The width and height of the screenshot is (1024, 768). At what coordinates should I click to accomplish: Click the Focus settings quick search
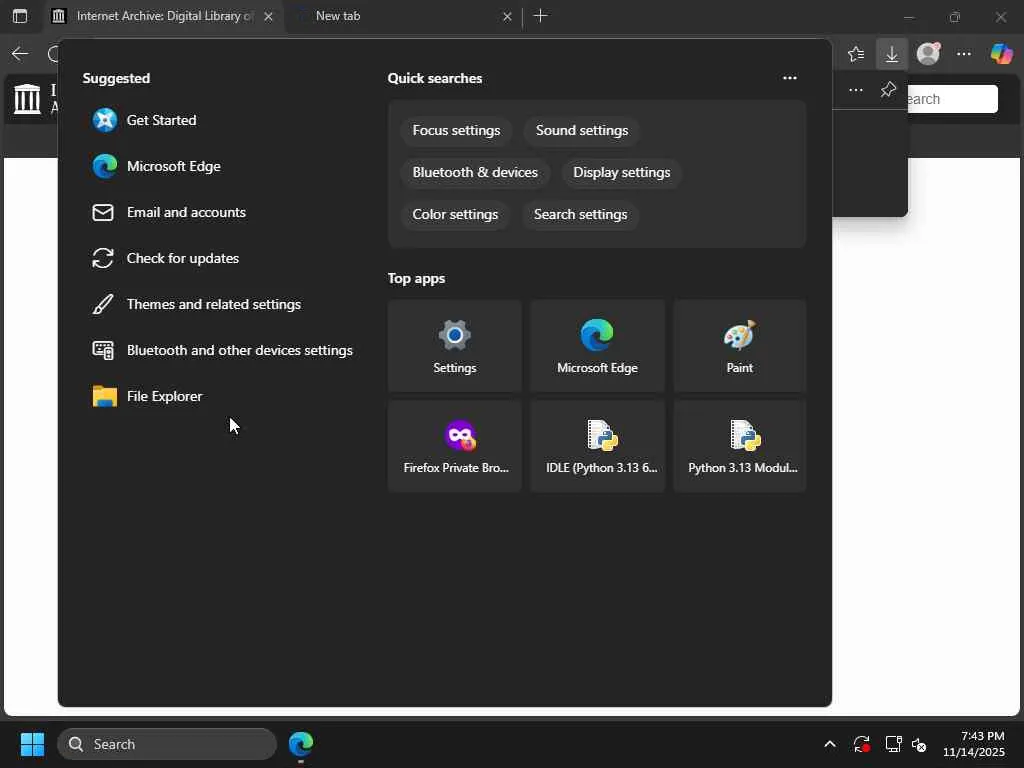[456, 131]
